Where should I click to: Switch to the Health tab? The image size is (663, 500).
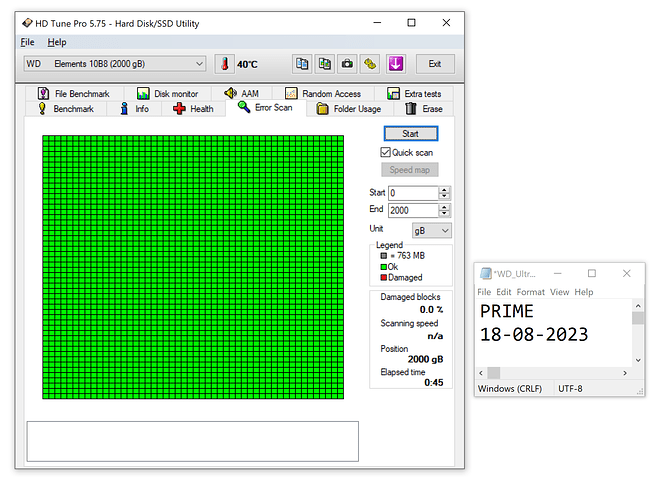(x=193, y=109)
